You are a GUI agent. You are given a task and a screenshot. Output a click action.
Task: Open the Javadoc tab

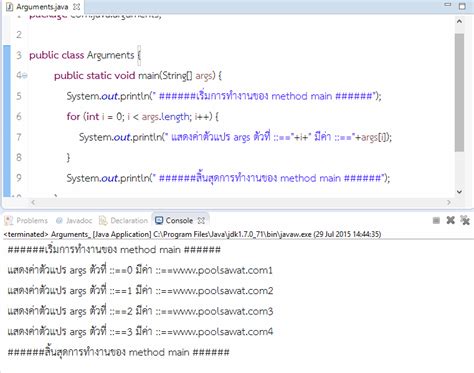coord(74,221)
